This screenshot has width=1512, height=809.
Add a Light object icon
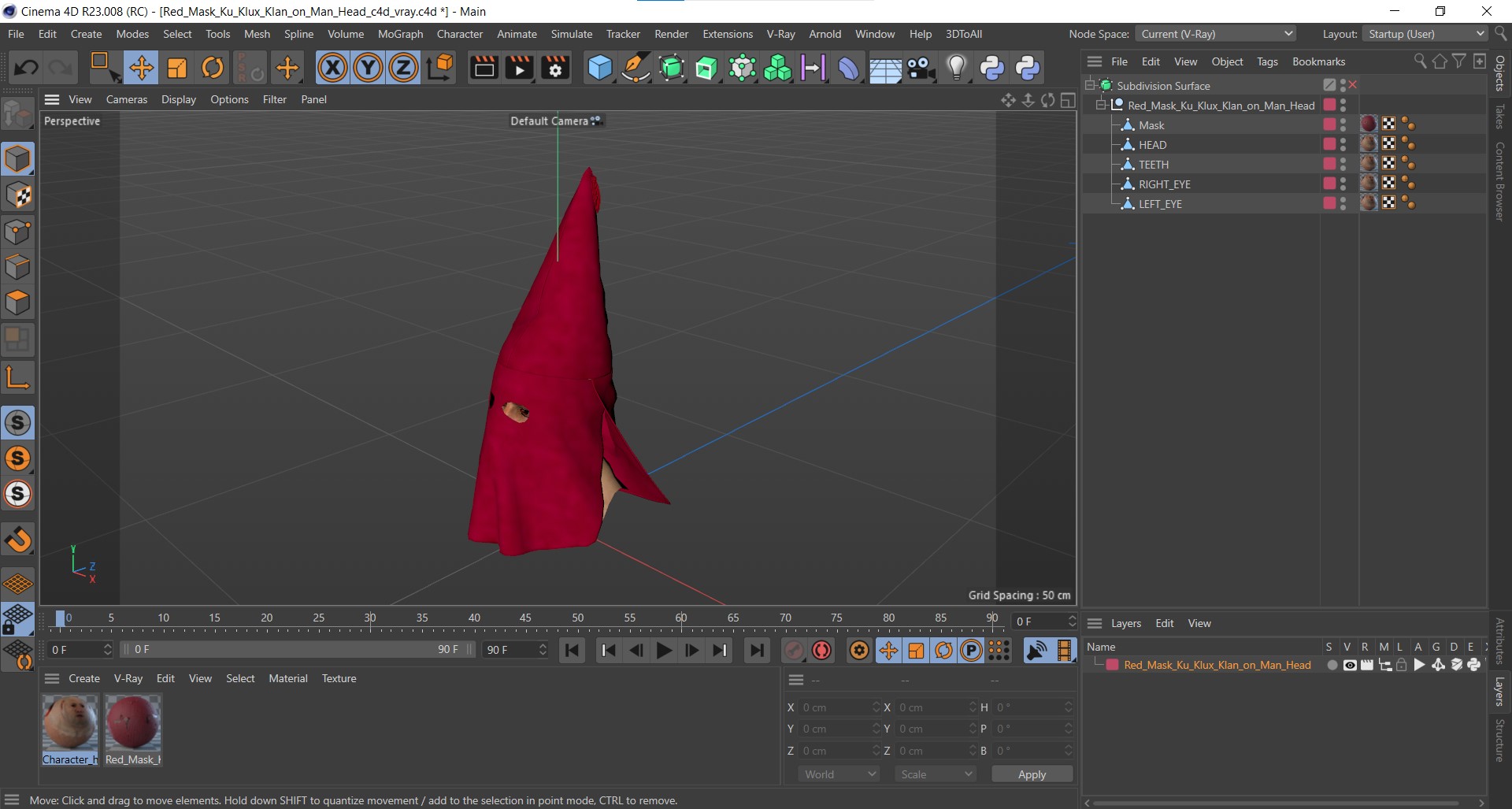pyautogui.click(x=956, y=68)
